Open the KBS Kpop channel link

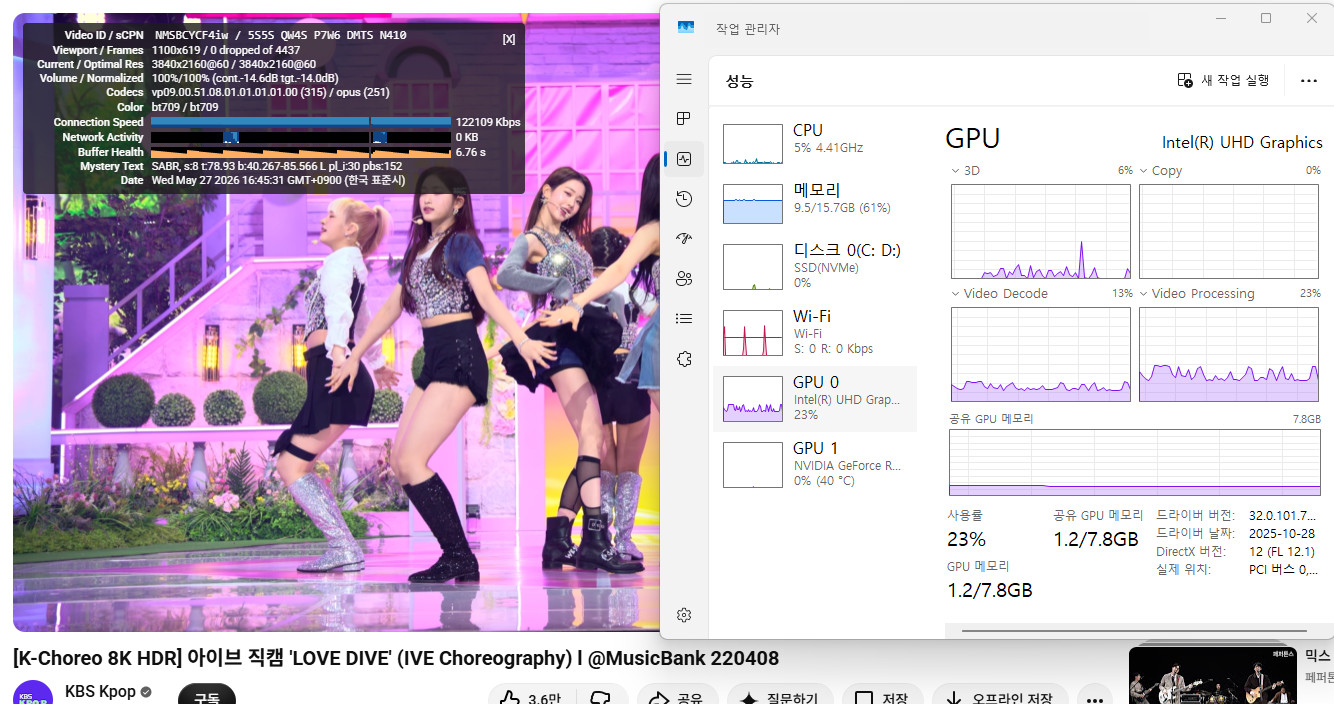(x=101, y=691)
